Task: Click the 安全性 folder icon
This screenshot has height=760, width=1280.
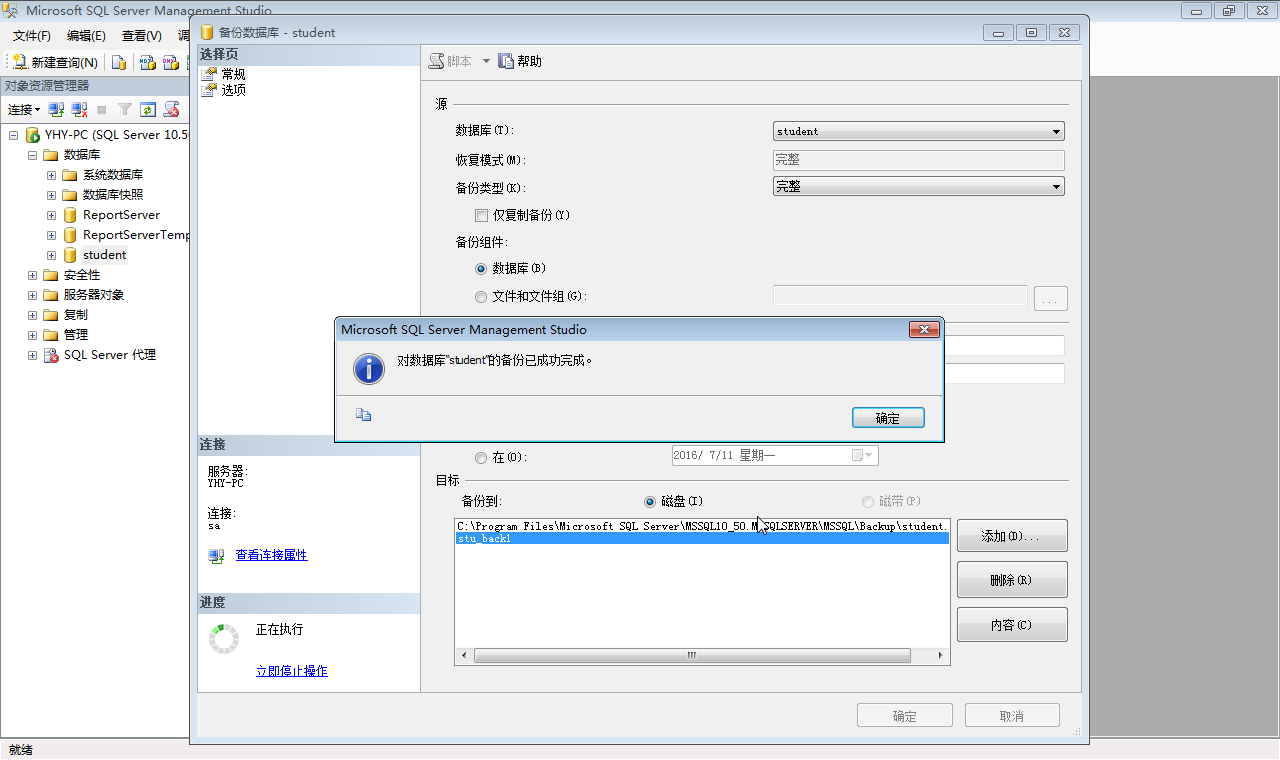Action: click(51, 275)
